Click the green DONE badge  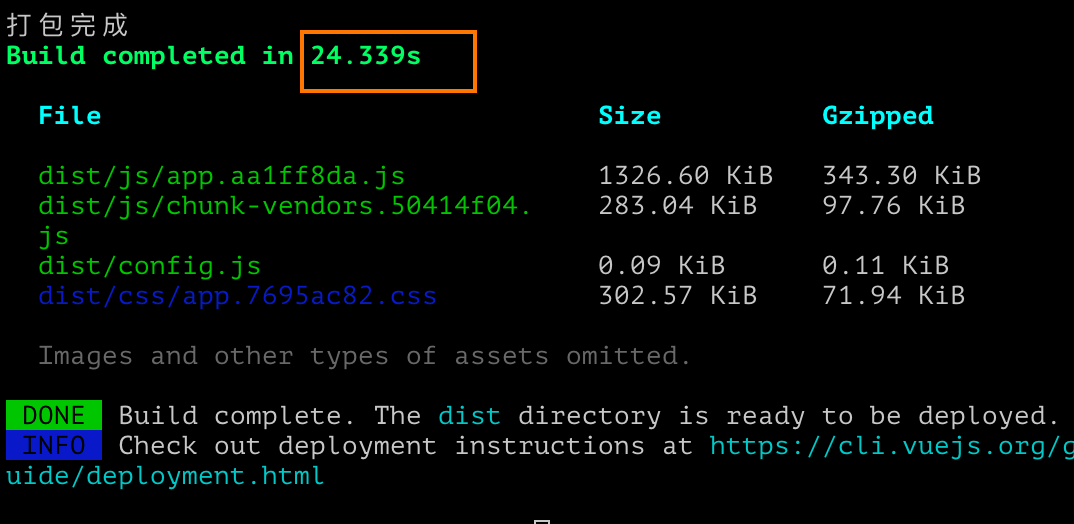(54, 415)
